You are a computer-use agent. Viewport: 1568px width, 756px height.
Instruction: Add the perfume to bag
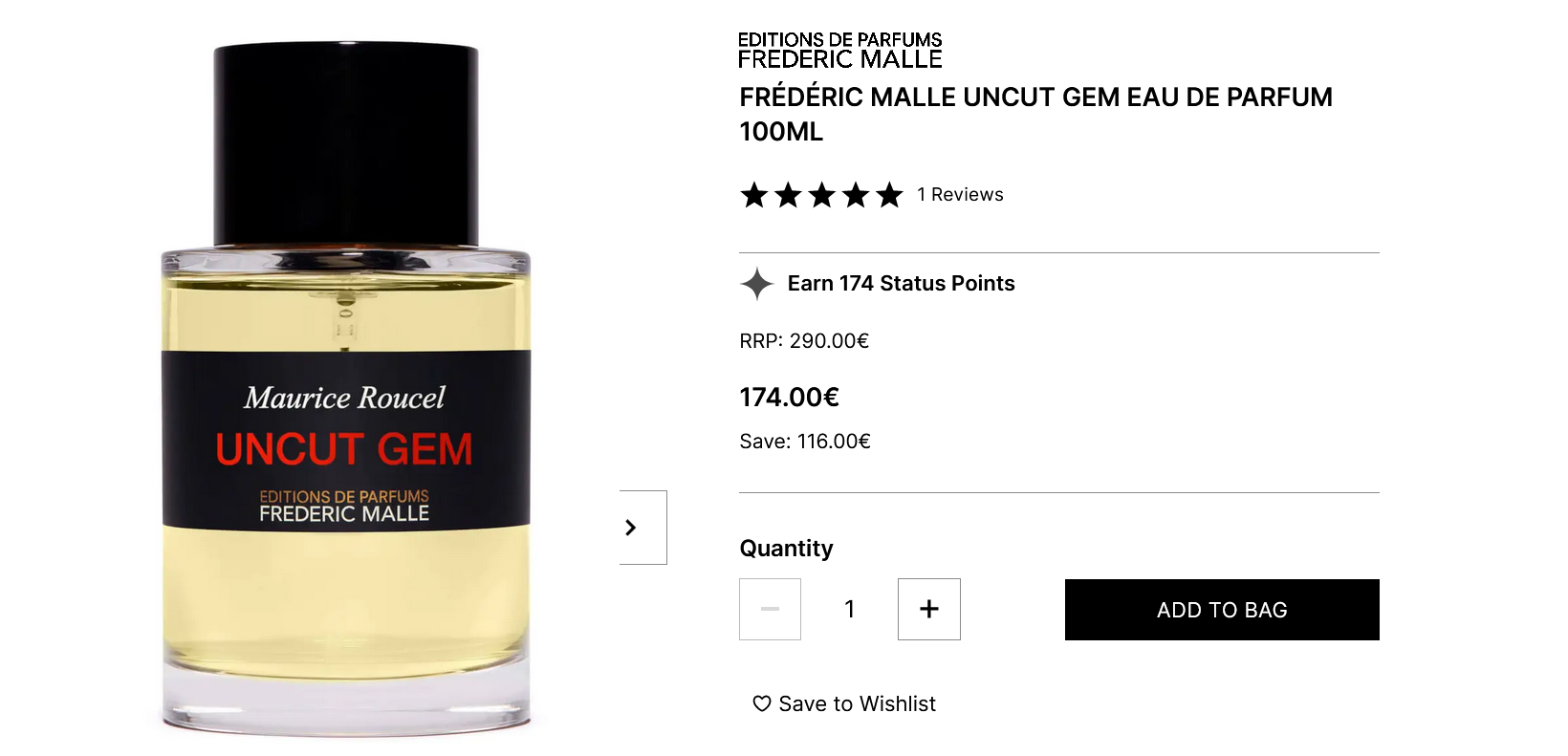(1222, 610)
